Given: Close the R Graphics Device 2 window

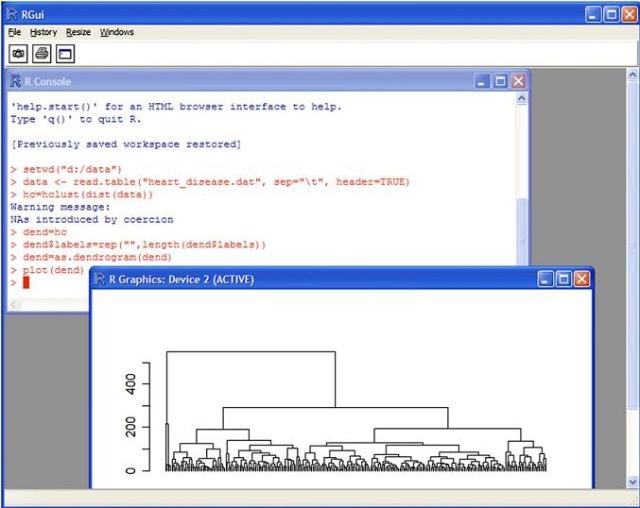Looking at the screenshot, I should 582,280.
